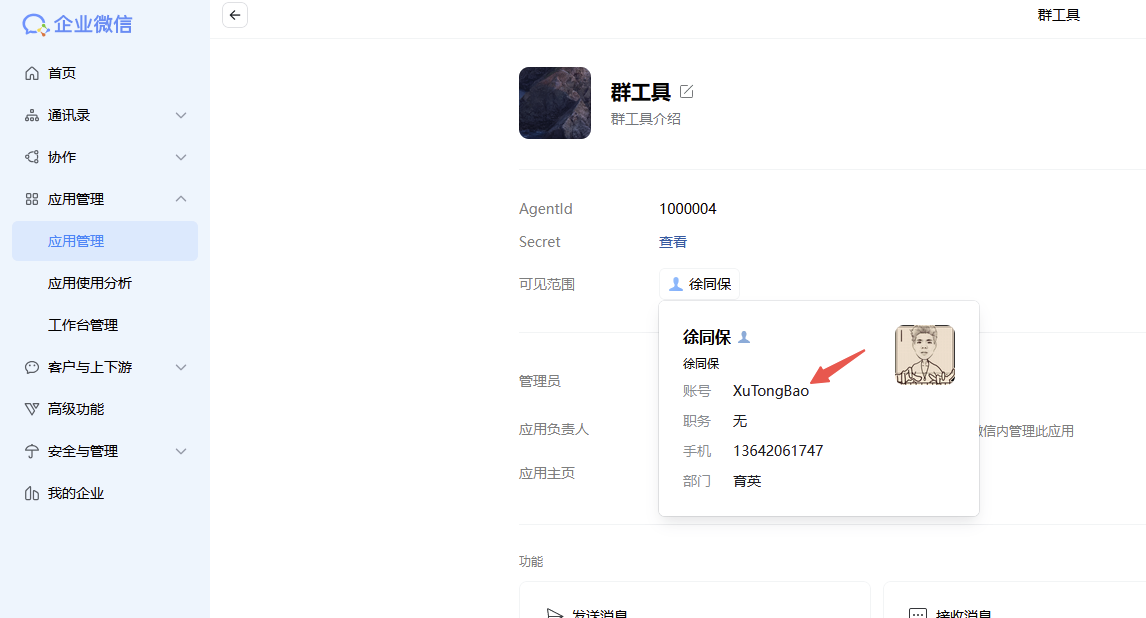The height and width of the screenshot is (618, 1146).
Task: Expand 客户与上下游 chevron
Action: [x=181, y=367]
